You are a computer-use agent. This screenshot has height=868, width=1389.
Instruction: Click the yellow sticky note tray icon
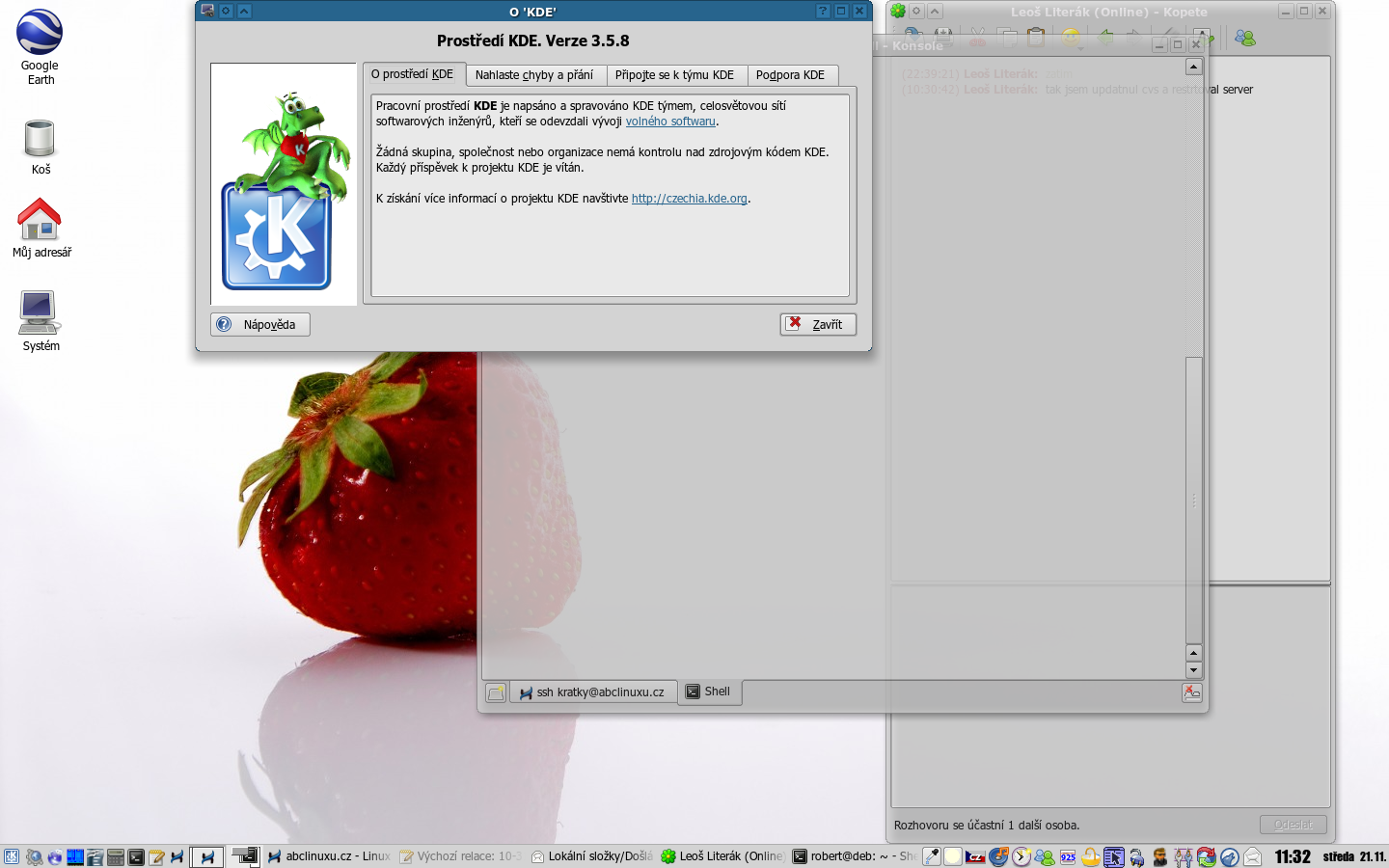click(x=953, y=856)
